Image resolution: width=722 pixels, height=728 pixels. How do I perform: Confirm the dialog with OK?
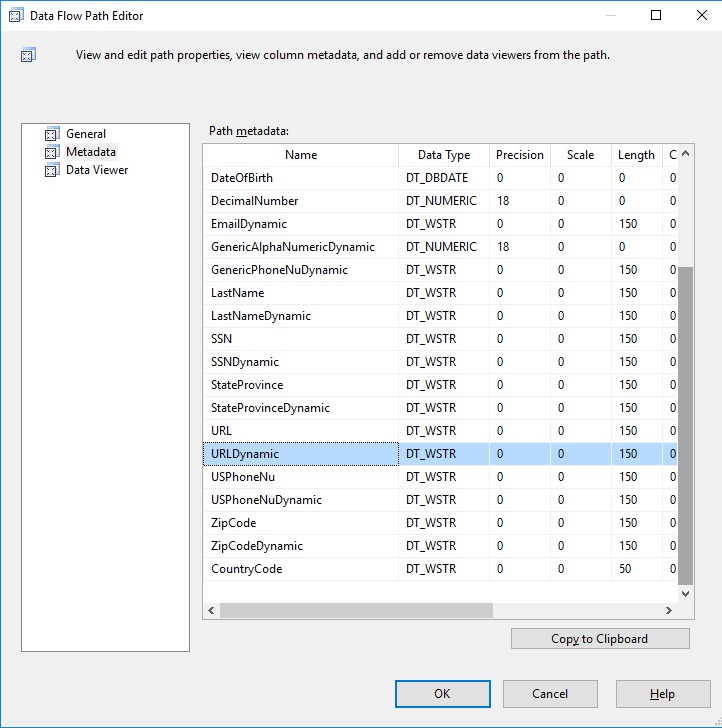(x=442, y=694)
